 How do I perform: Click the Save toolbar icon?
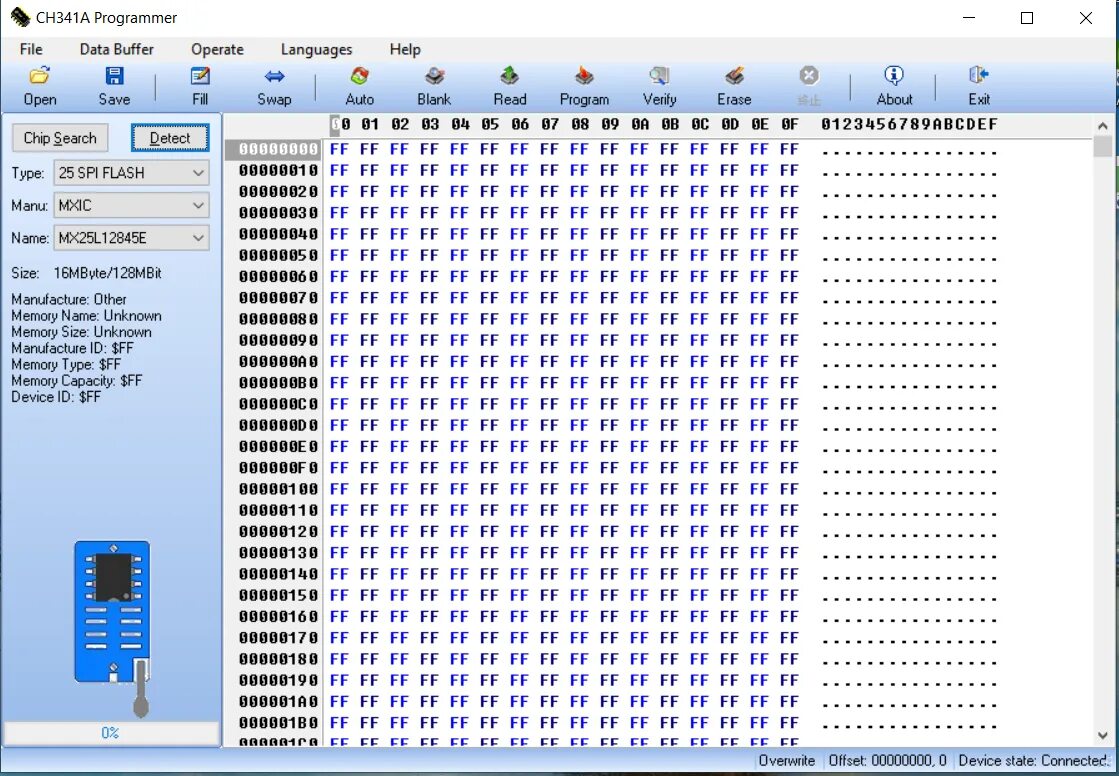pyautogui.click(x=114, y=76)
